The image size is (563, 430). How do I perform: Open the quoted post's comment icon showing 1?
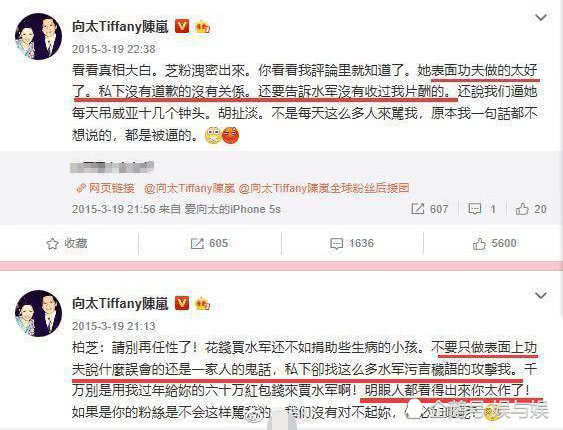[x=482, y=209]
